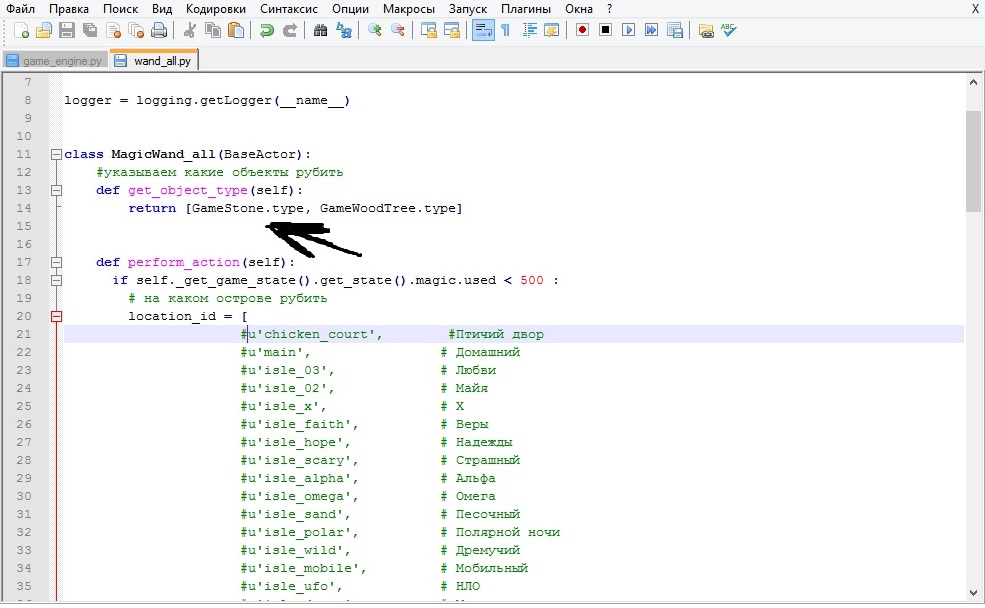Open the Кодировки menu
Screen dimensions: 985x608
click(215, 9)
